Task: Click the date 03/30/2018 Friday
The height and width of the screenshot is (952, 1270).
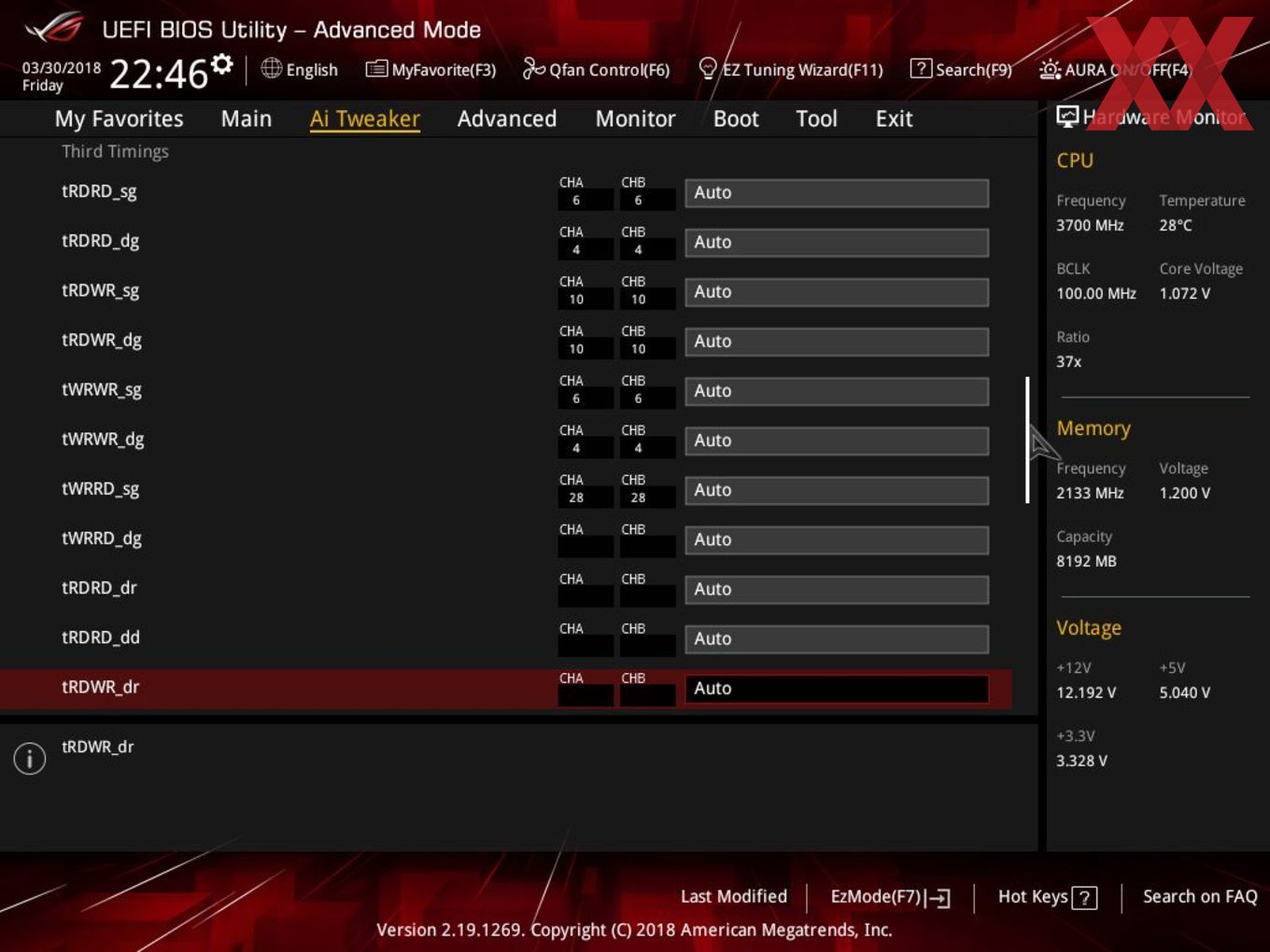Action: pyautogui.click(x=62, y=77)
